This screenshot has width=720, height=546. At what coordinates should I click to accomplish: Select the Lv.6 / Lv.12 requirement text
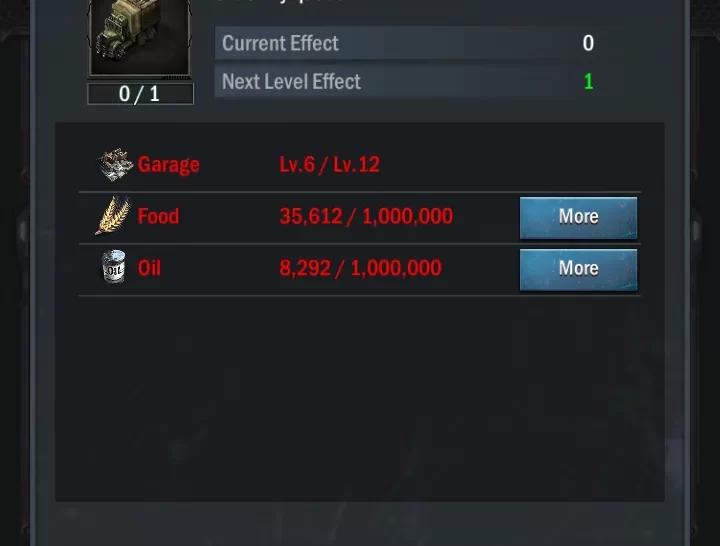pos(329,164)
